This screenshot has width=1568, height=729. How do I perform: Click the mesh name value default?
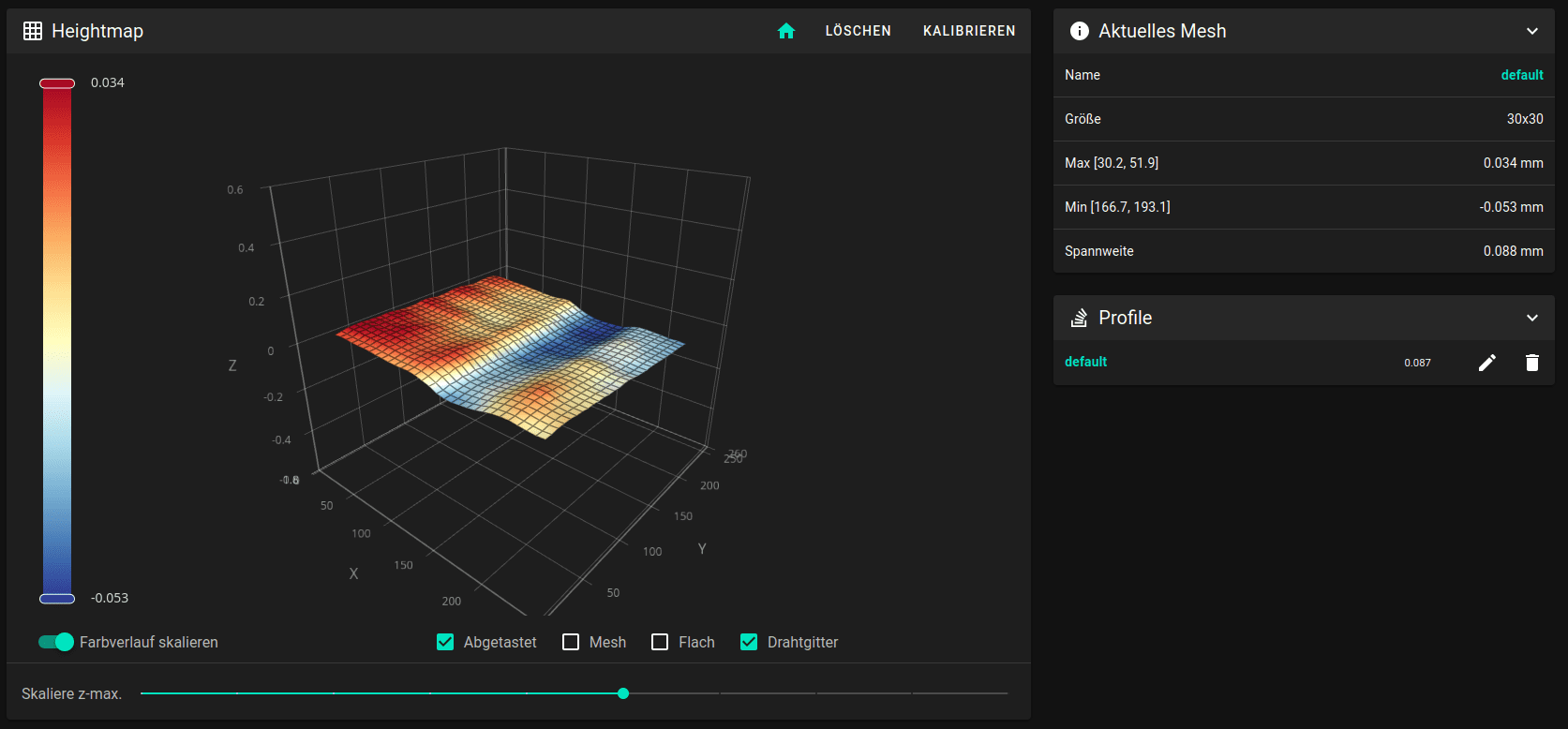tap(1522, 75)
